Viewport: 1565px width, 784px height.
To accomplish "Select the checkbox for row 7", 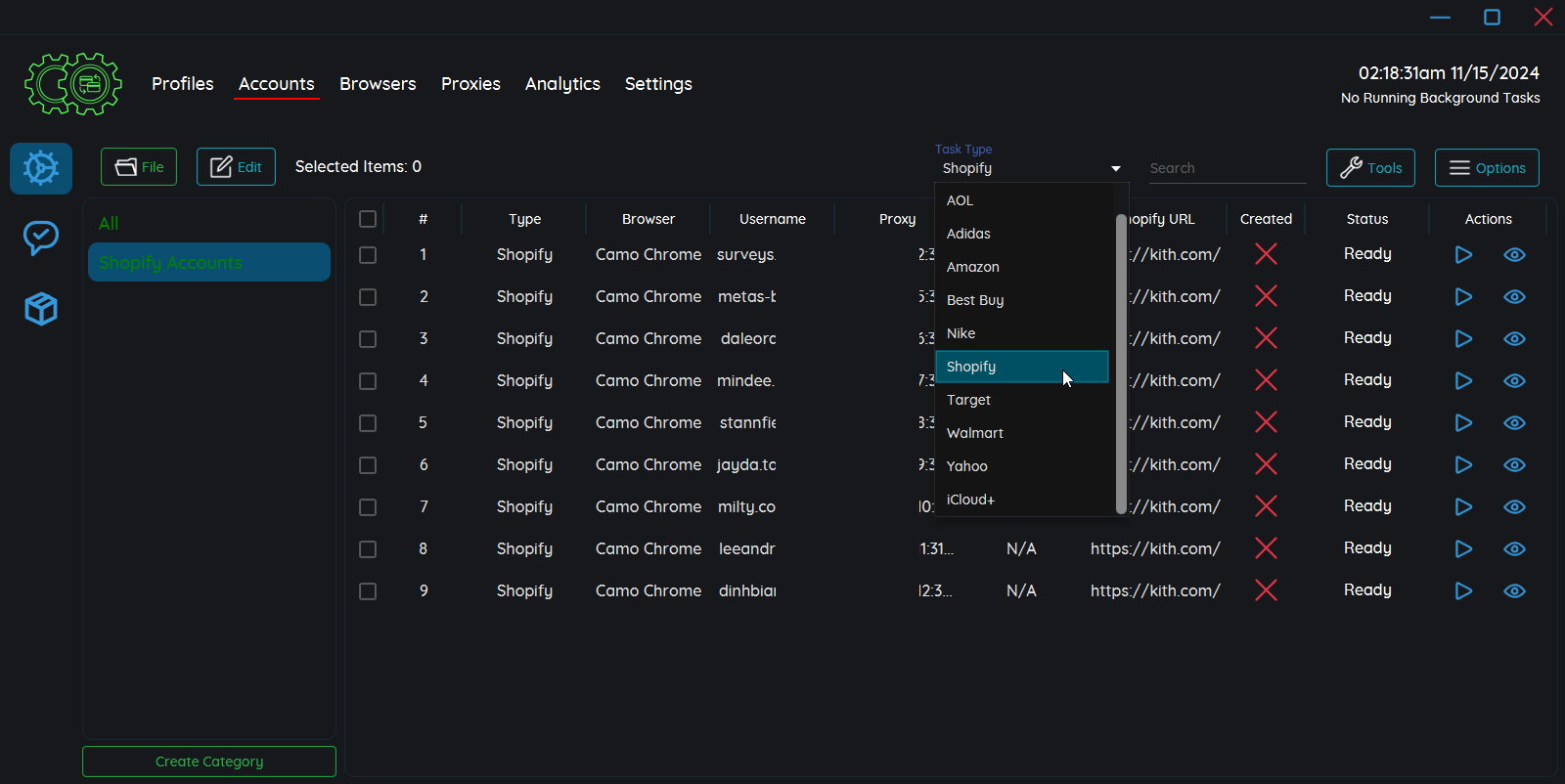I will click(368, 507).
